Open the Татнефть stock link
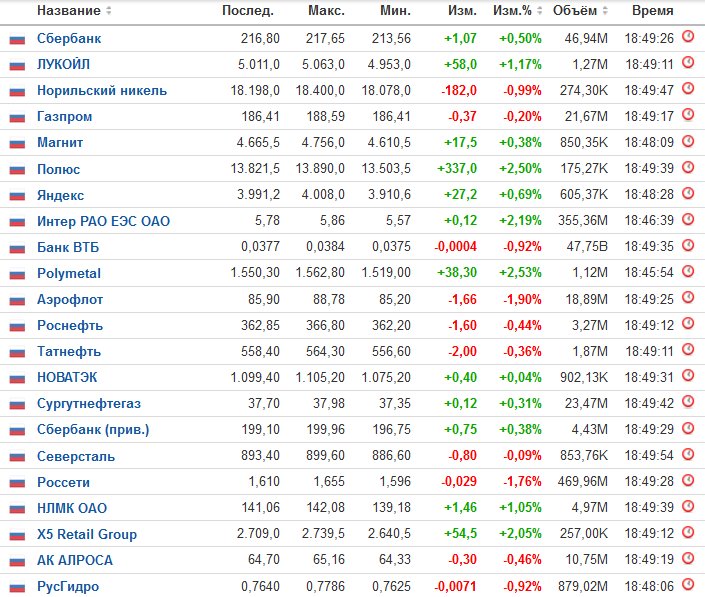 click(x=69, y=352)
